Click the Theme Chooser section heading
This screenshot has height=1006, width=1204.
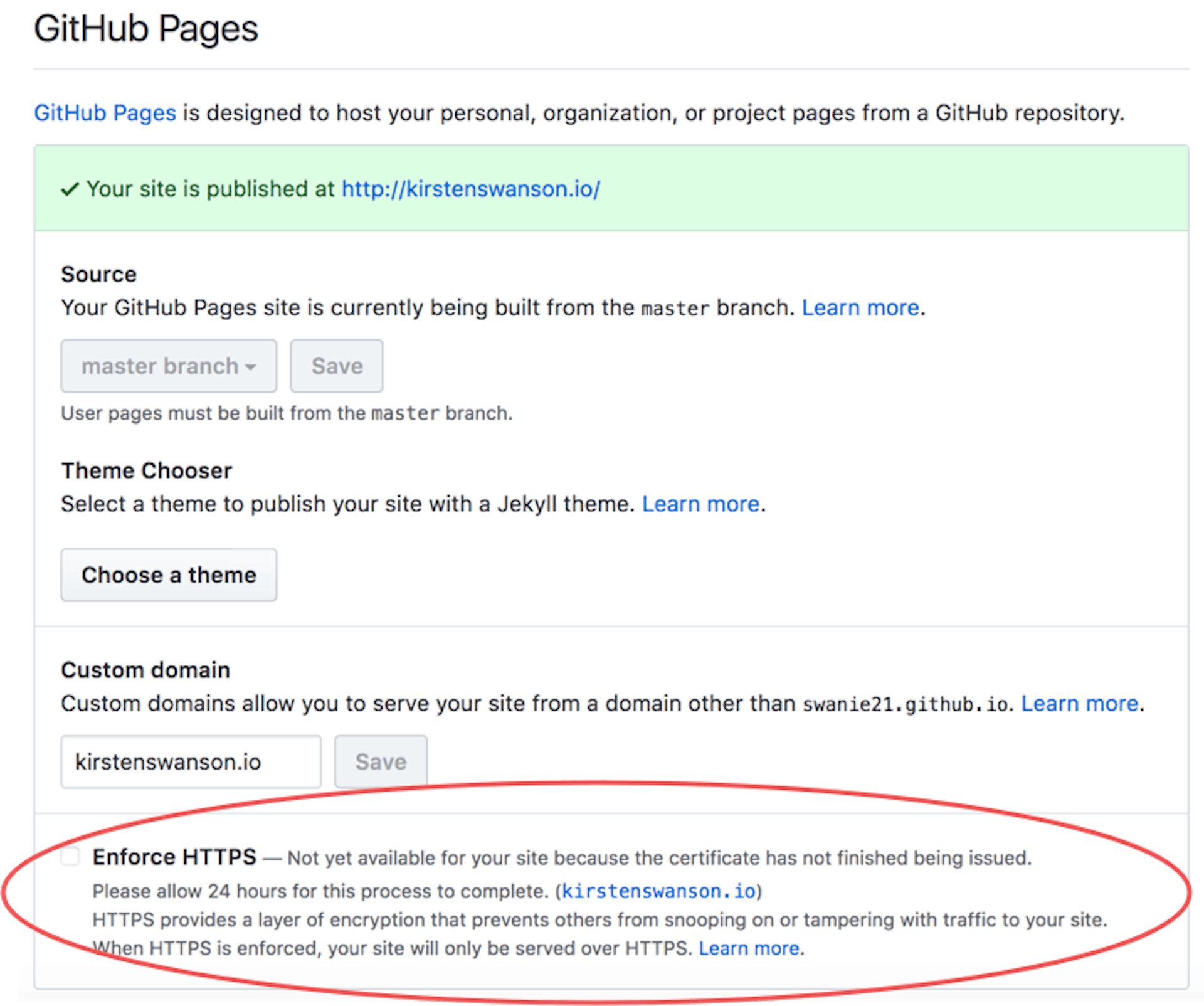click(x=146, y=470)
